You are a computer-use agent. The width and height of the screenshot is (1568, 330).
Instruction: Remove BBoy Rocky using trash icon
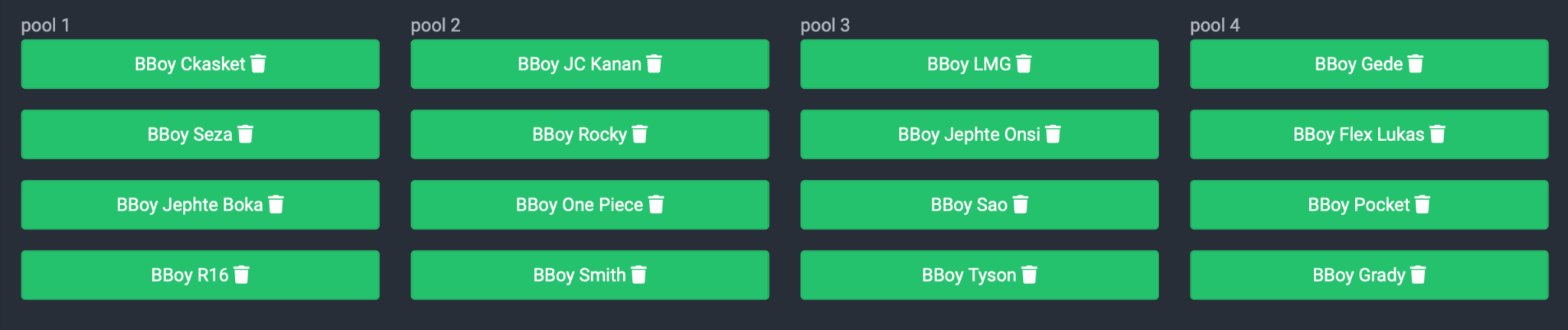(640, 134)
